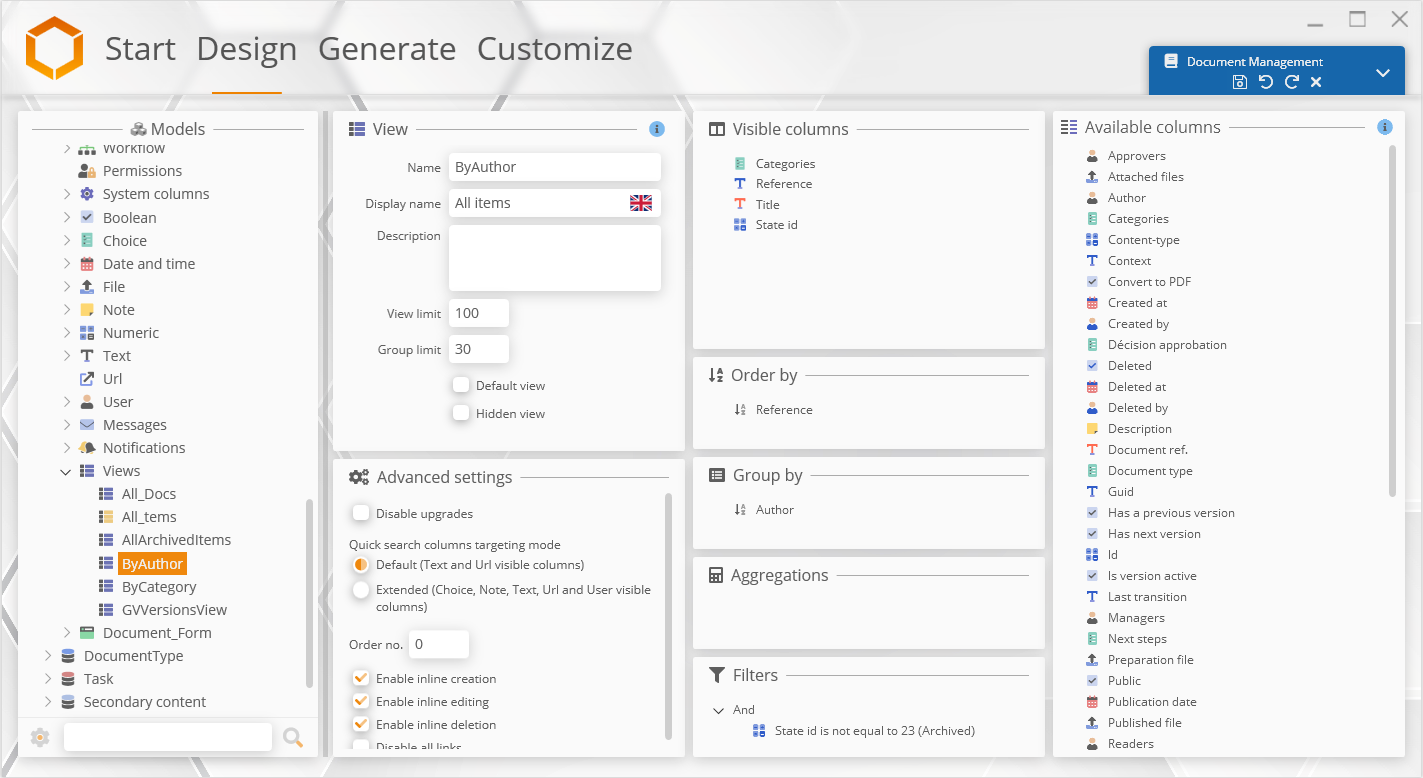Select the AllArchivedItems view
1423x778 pixels.
[176, 540]
